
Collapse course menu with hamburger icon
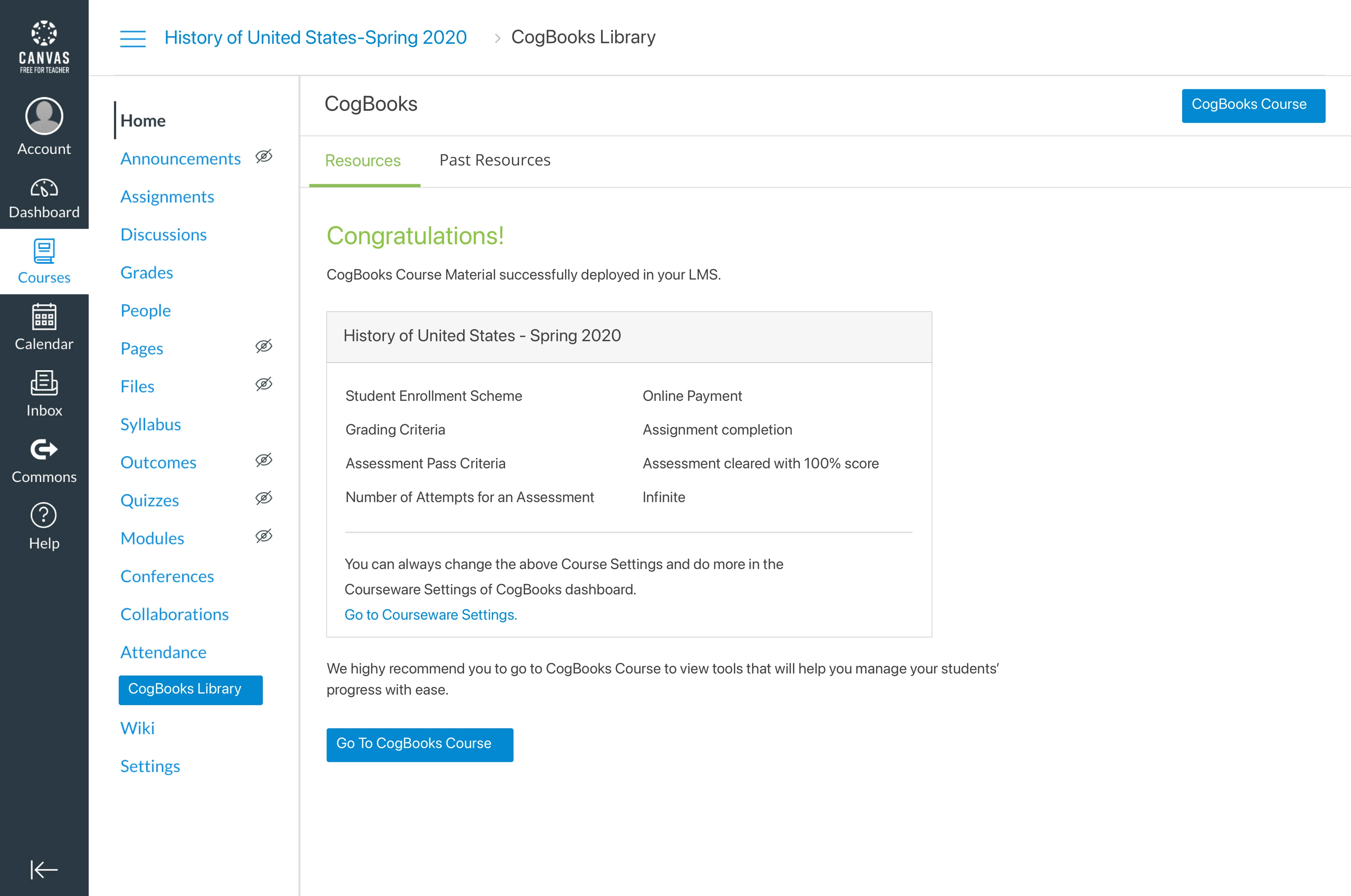point(133,38)
